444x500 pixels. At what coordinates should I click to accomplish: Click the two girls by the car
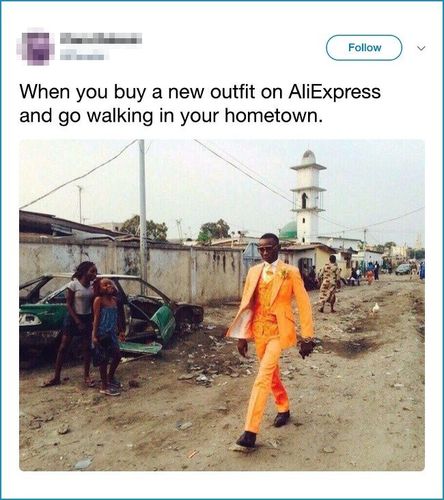(87, 327)
